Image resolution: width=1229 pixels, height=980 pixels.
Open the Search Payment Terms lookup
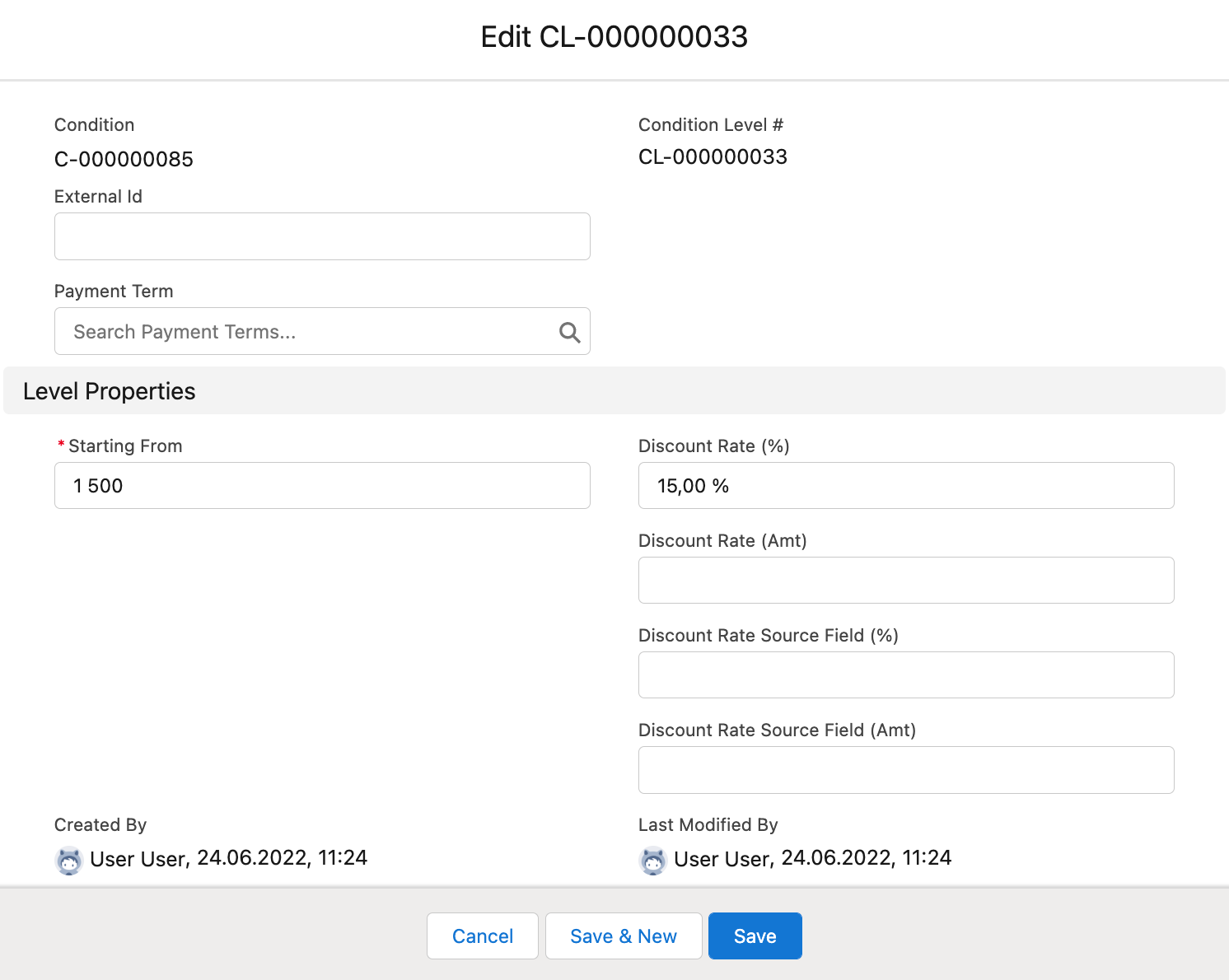(x=305, y=332)
